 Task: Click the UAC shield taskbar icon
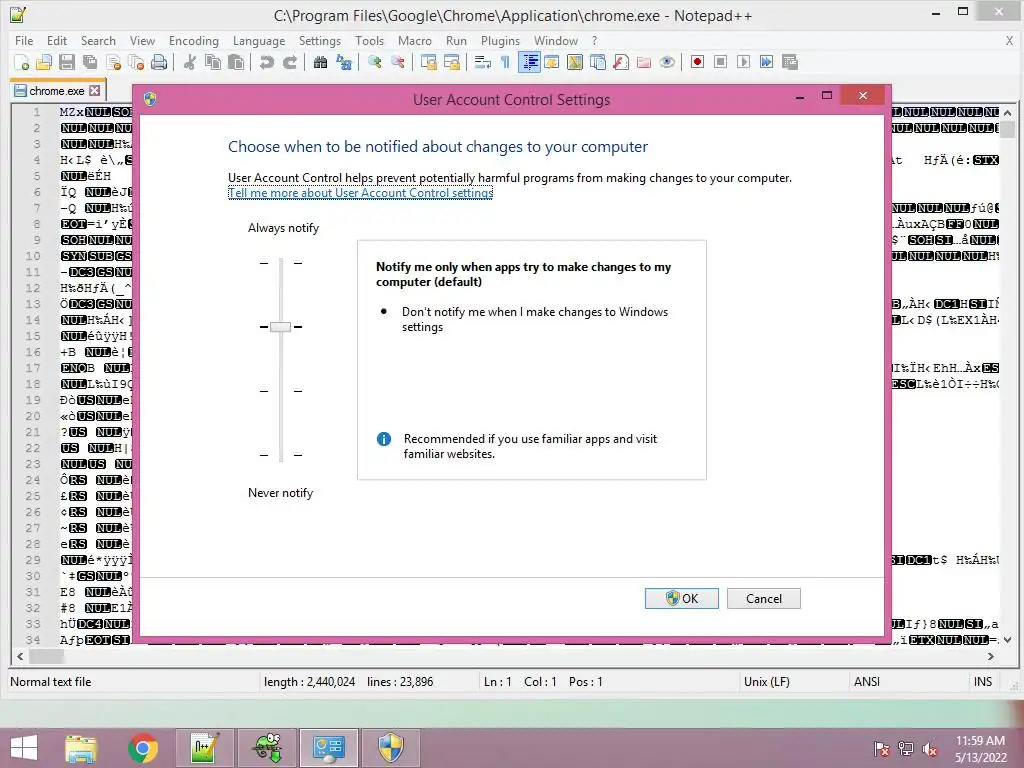coord(391,748)
